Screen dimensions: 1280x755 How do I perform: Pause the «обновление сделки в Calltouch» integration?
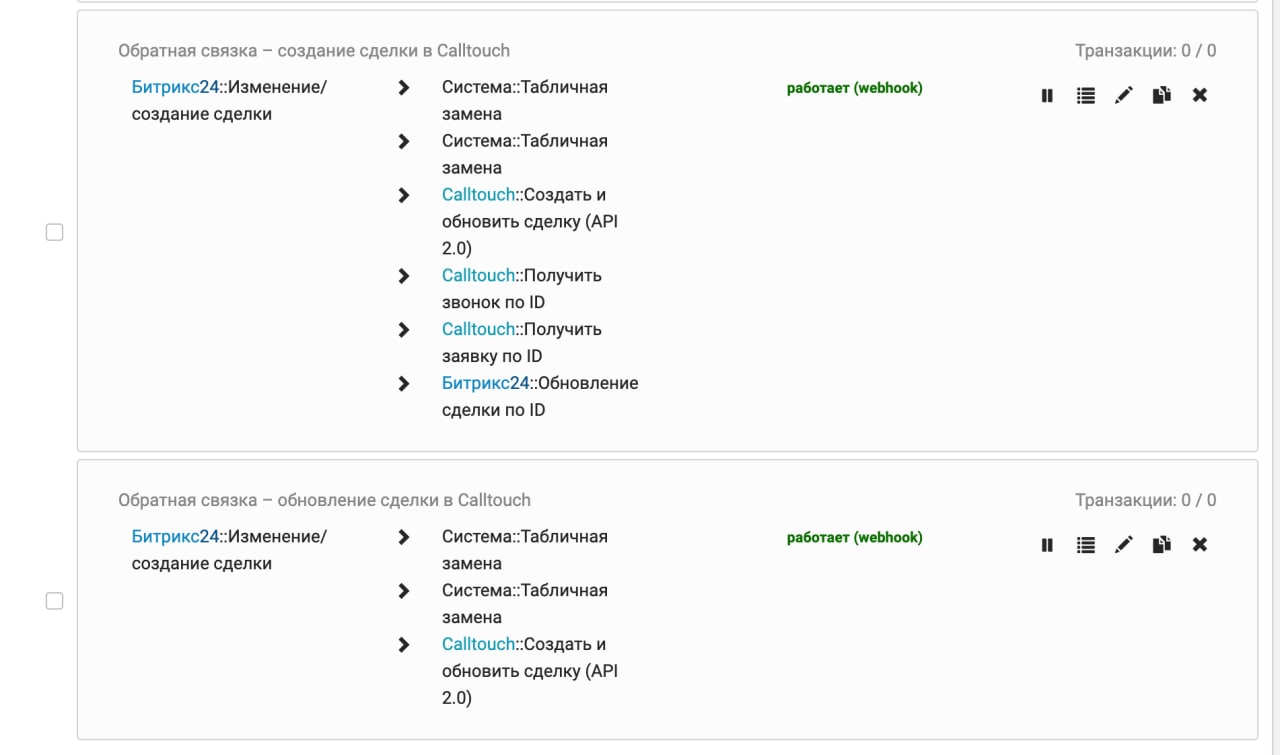tap(1047, 545)
